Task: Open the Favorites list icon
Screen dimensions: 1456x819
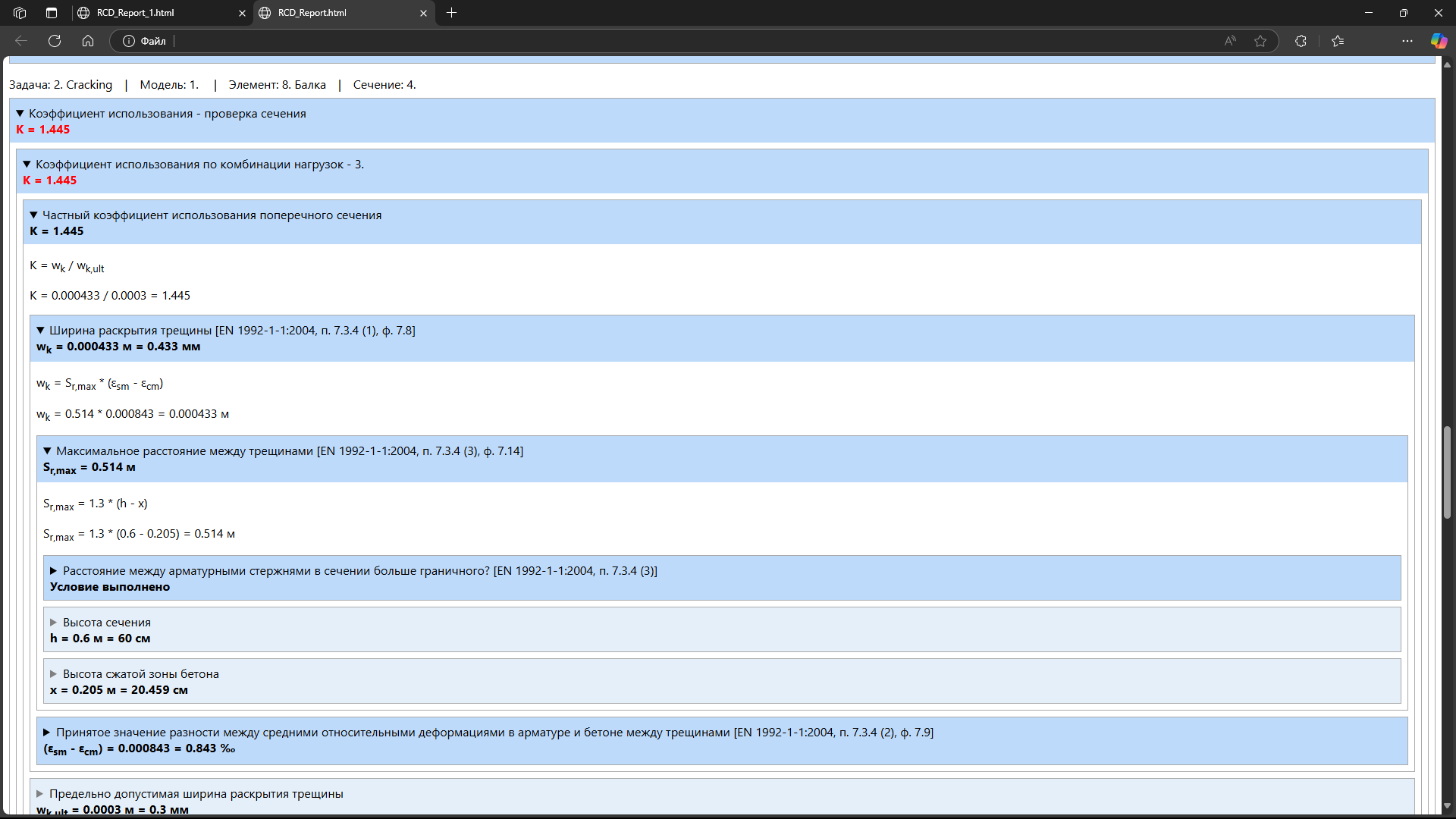Action: click(x=1338, y=41)
